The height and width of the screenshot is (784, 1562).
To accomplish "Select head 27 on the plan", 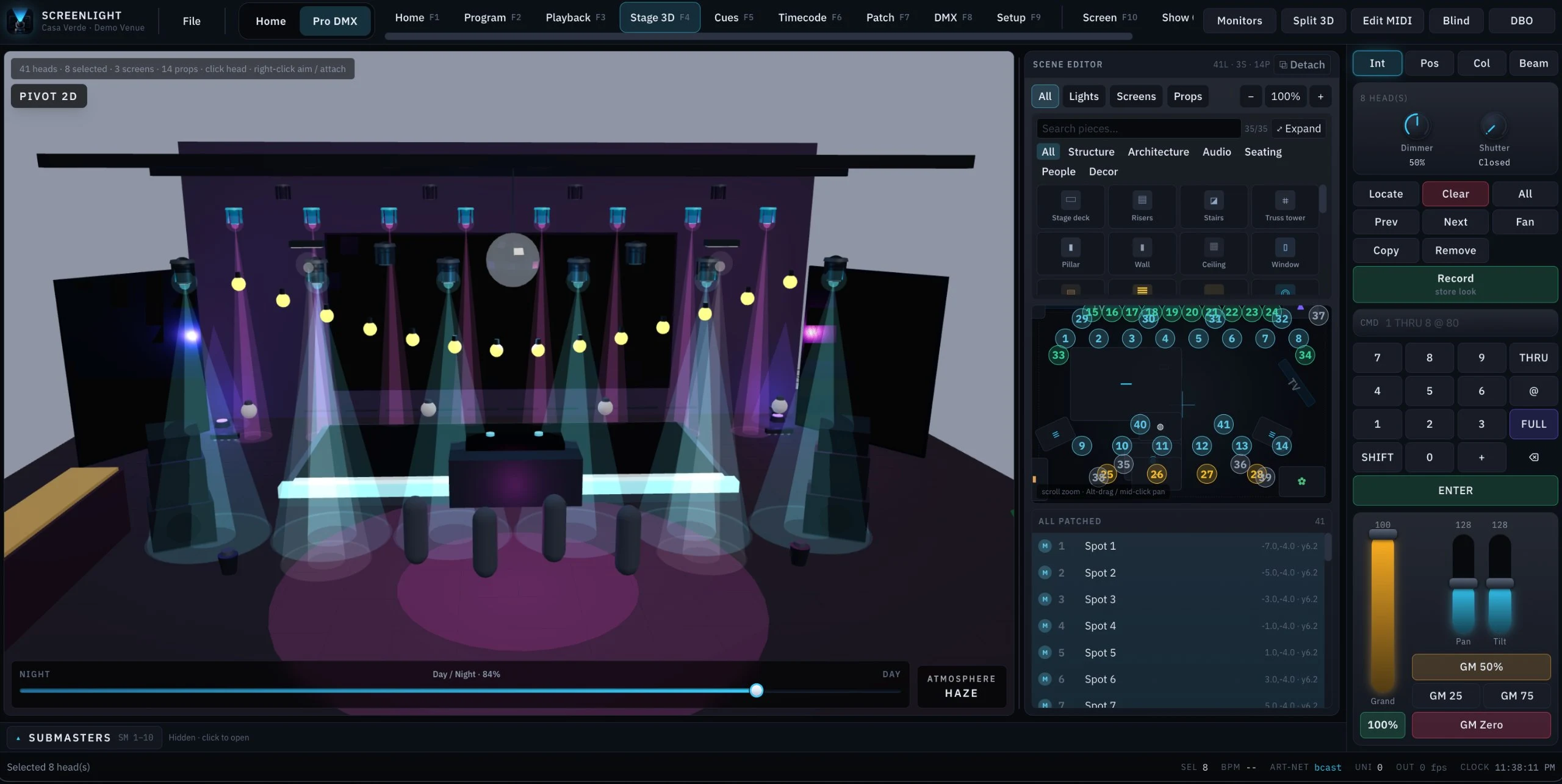I will (x=1206, y=474).
